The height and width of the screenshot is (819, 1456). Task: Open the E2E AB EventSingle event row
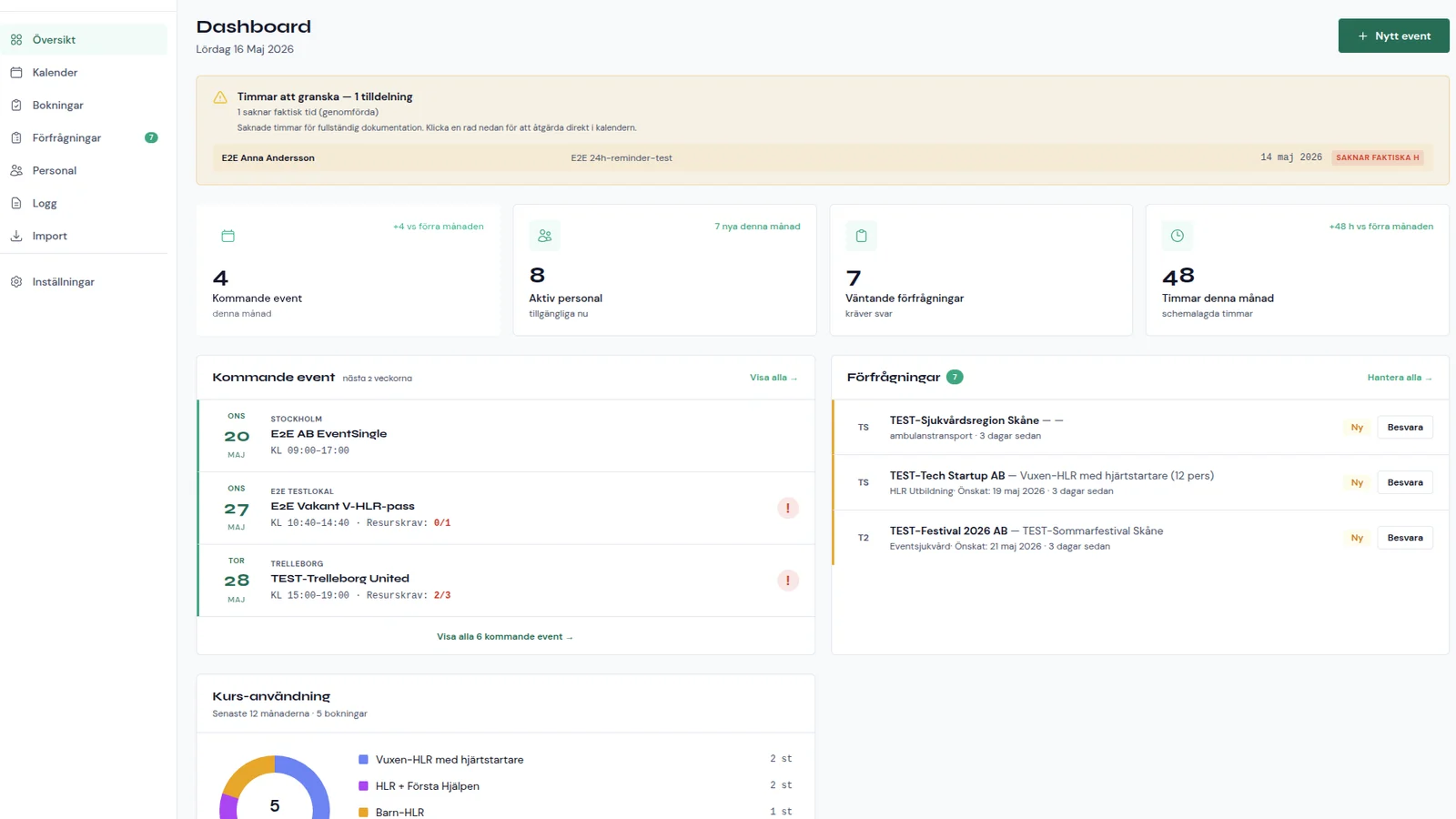(x=506, y=436)
